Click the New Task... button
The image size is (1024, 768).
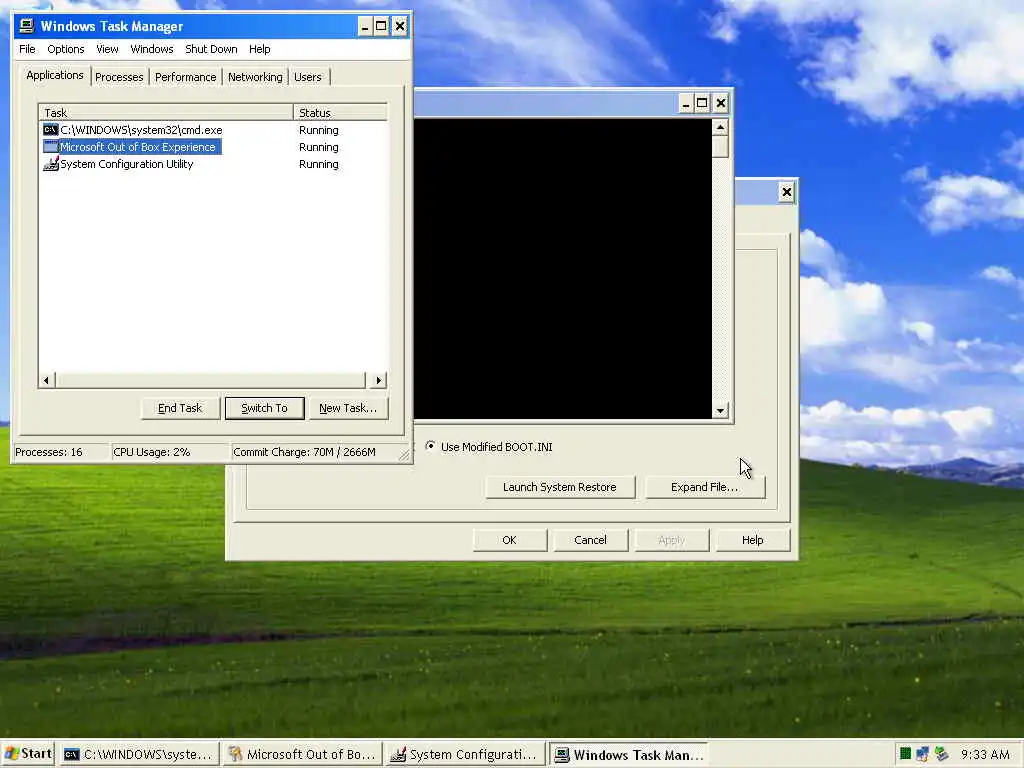coord(348,408)
